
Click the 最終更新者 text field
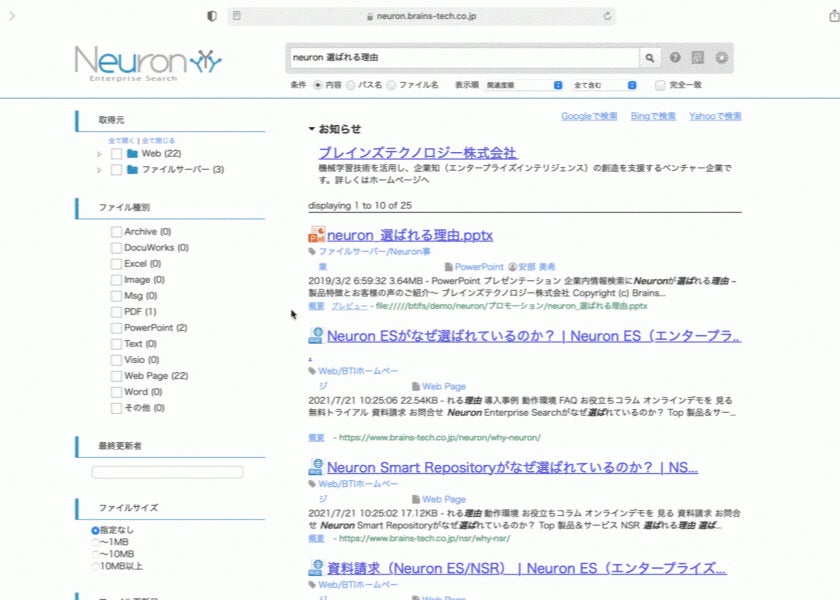[167, 472]
